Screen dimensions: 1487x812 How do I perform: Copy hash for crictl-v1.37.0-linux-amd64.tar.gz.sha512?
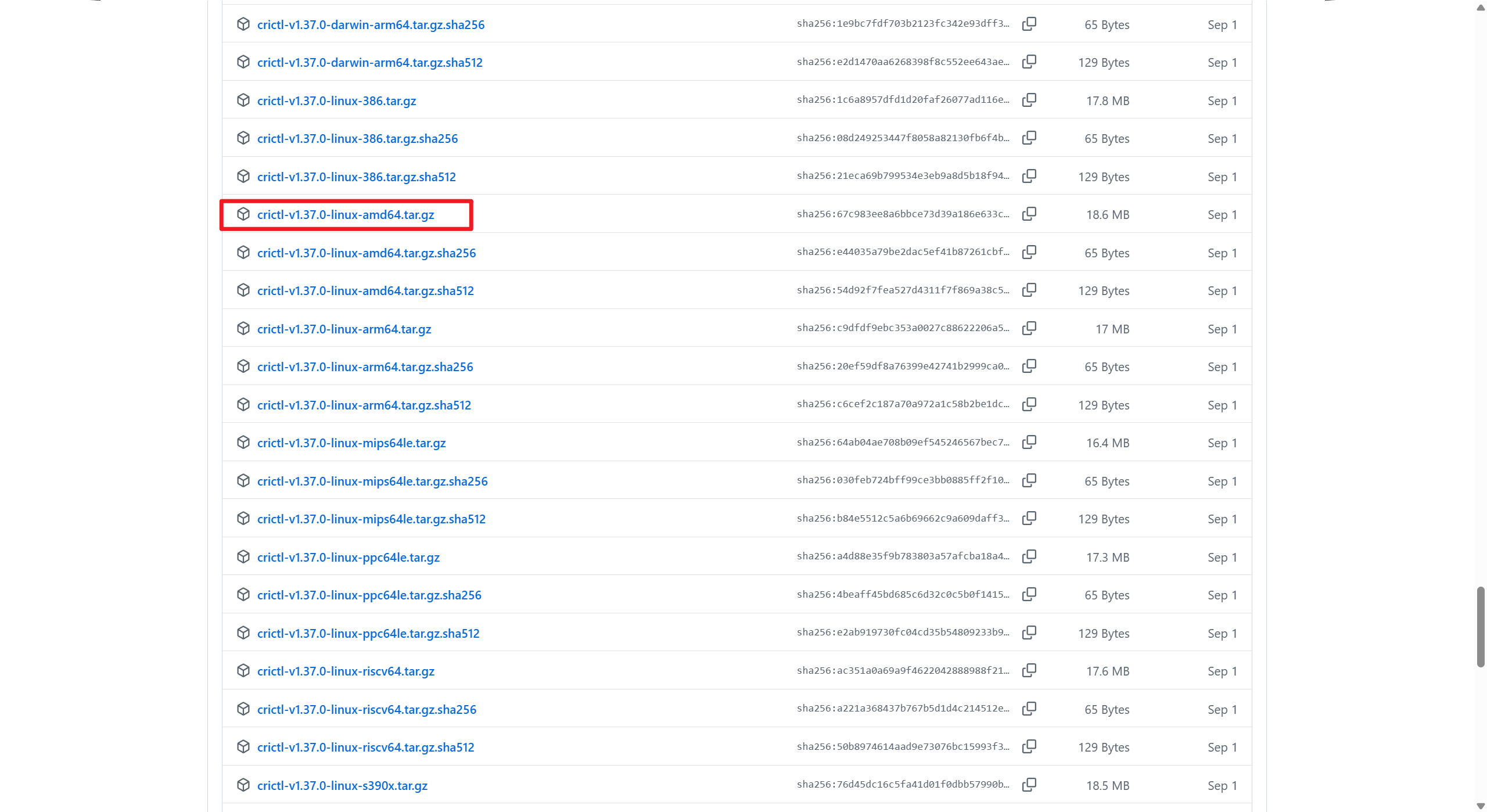coord(1029,290)
